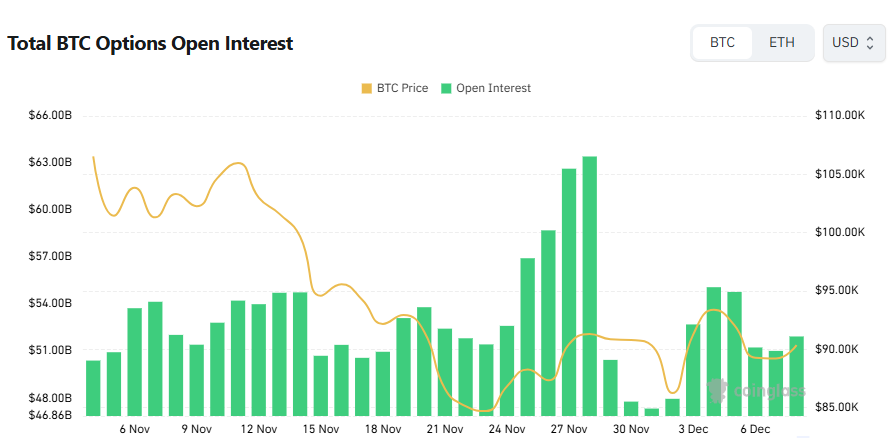
Task: Click the $63.00B y-axis label
Action: pos(50,162)
